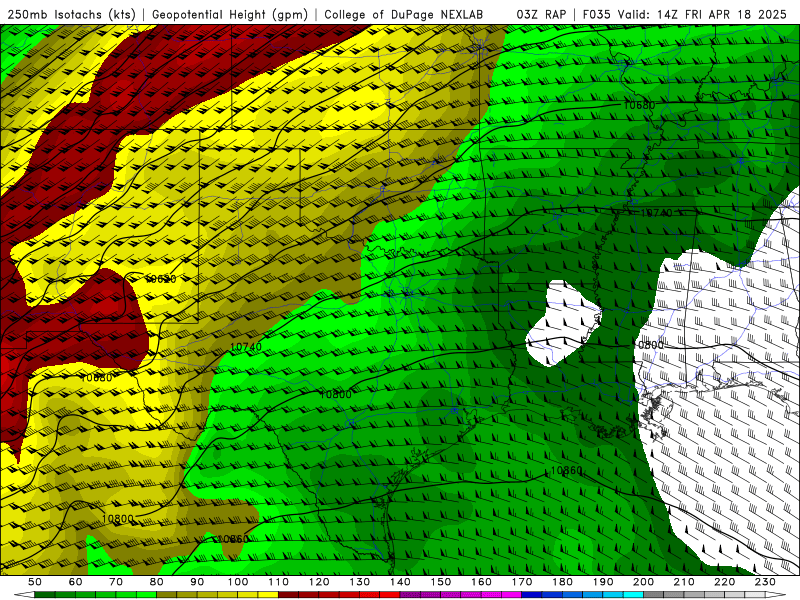Screen dimensions: 800x600
Task: Click the 170 value on the color scale
Action: click(522, 582)
